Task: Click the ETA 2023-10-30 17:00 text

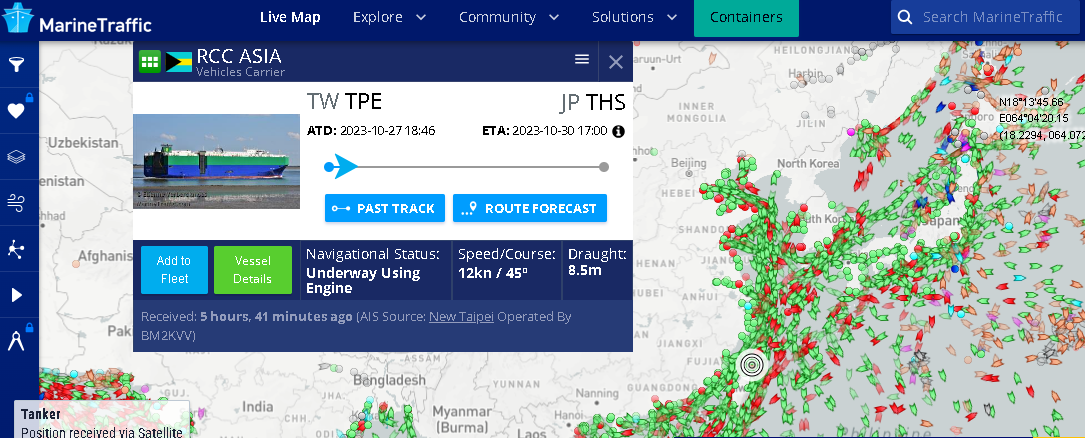Action: point(545,131)
